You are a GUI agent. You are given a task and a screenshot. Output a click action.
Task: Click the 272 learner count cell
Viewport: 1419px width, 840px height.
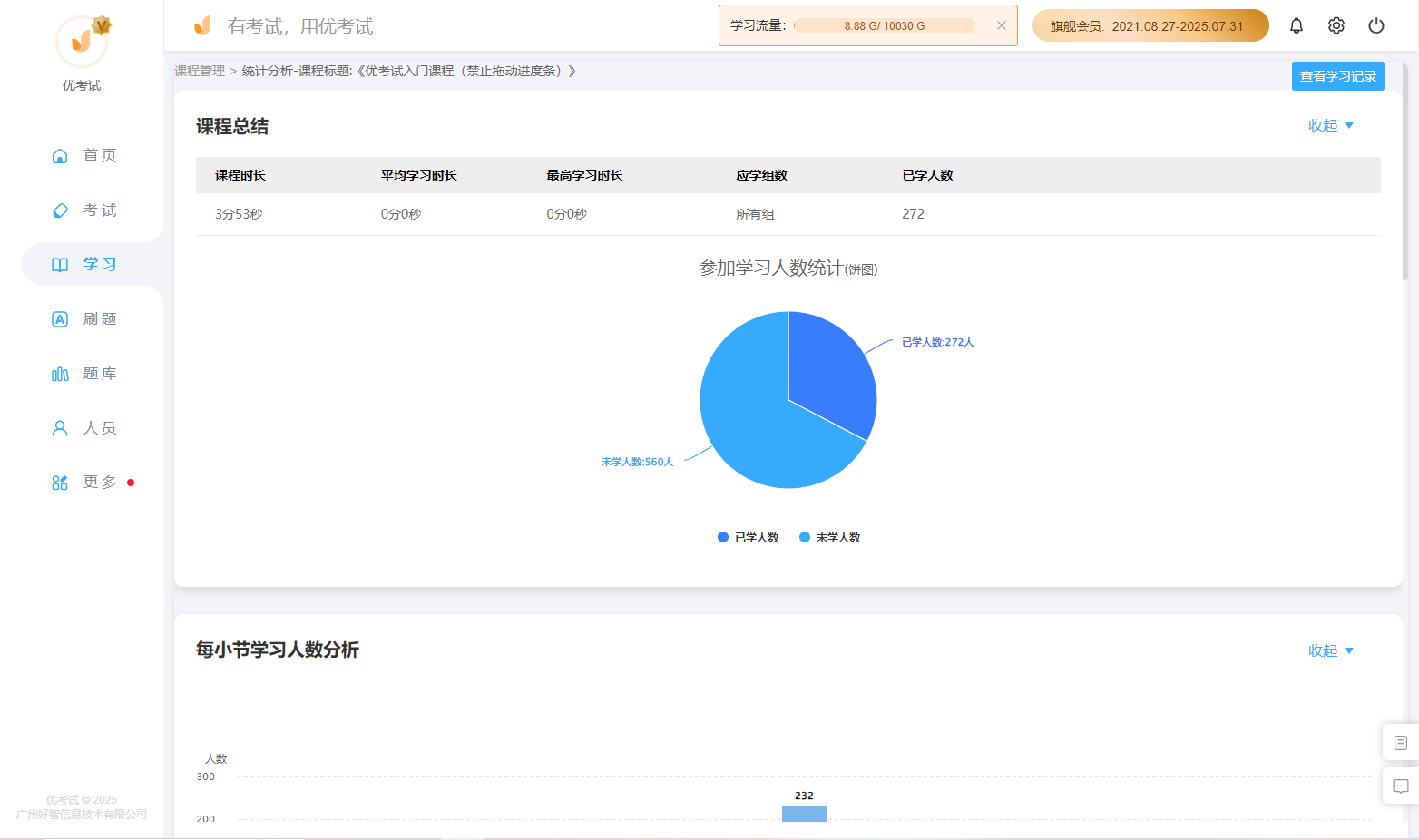913,214
